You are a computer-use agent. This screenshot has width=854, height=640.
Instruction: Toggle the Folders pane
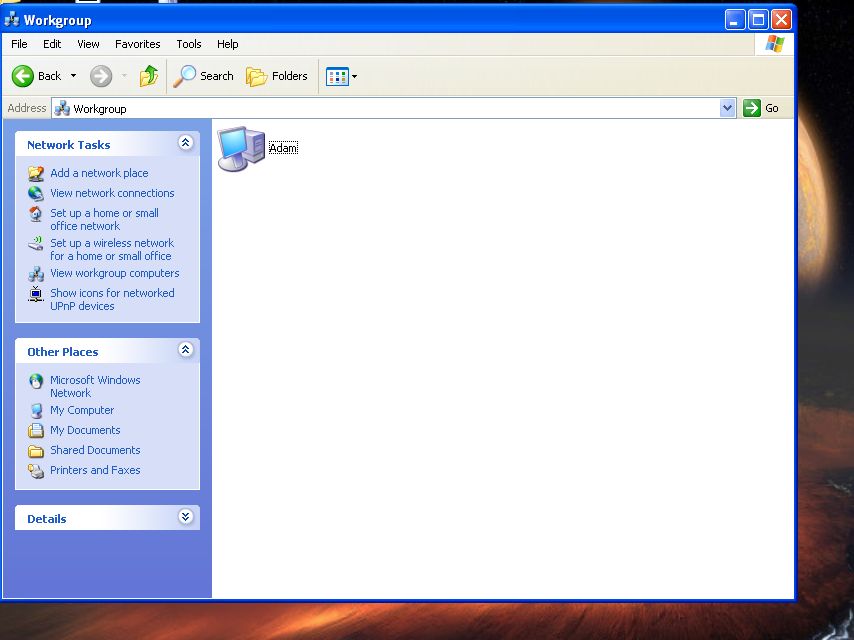tap(277, 76)
